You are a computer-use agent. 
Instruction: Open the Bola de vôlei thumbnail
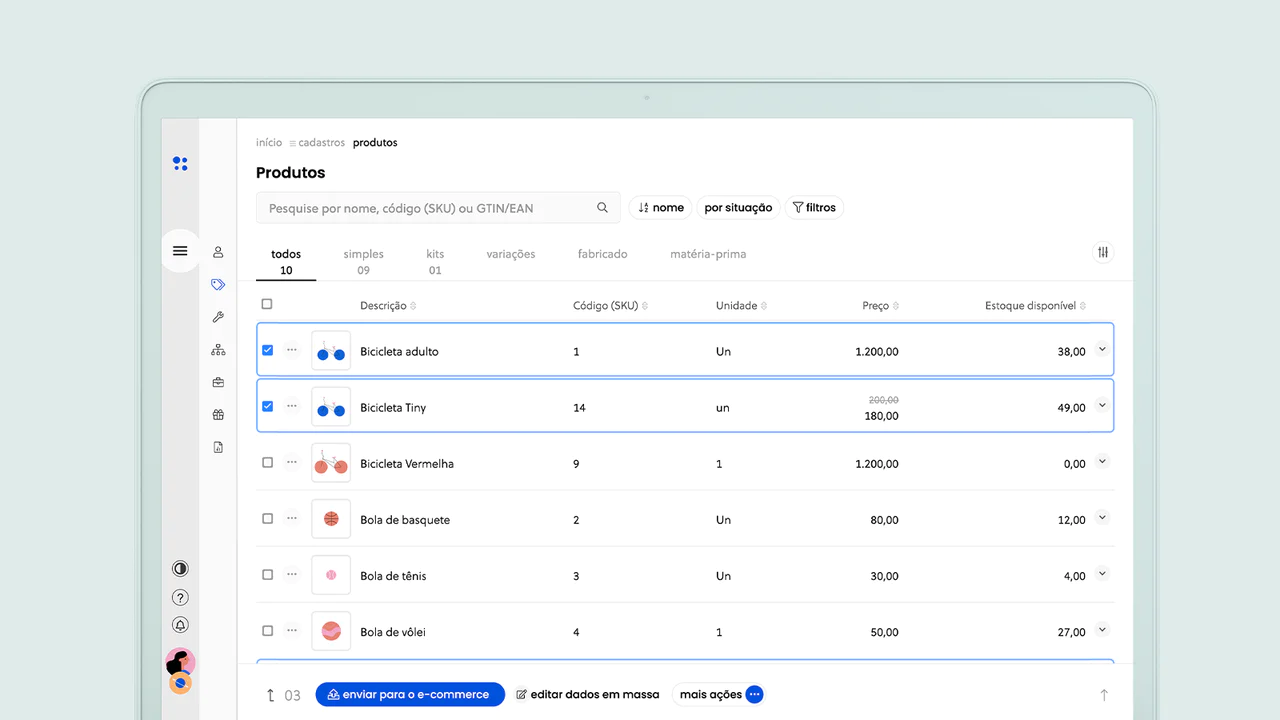tap(331, 631)
